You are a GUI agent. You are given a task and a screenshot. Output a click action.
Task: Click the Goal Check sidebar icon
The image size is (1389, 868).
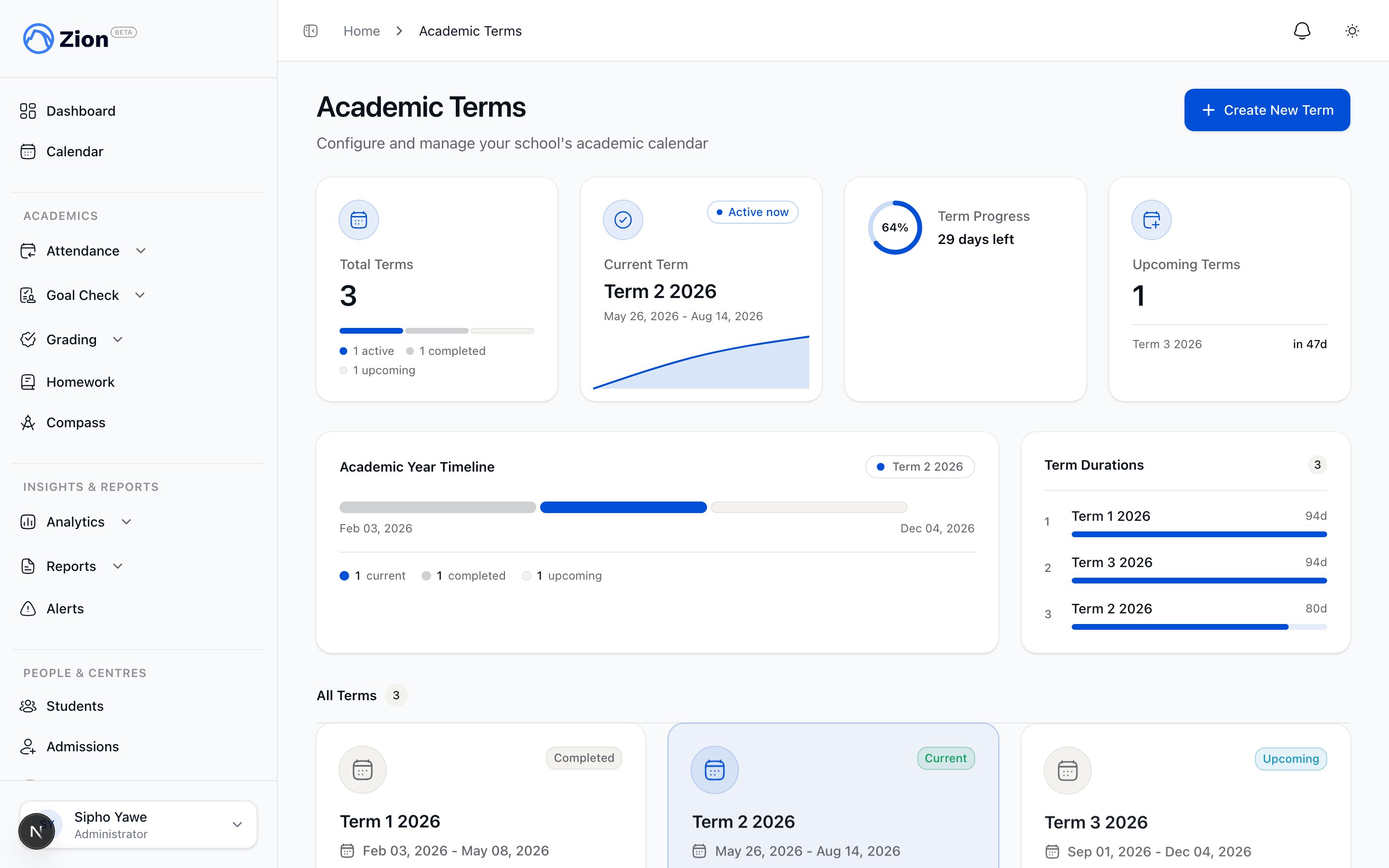pyautogui.click(x=27, y=295)
